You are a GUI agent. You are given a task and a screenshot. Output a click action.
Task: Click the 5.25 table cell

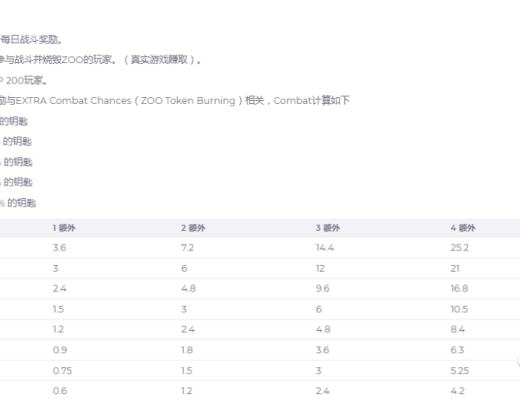pyautogui.click(x=460, y=371)
